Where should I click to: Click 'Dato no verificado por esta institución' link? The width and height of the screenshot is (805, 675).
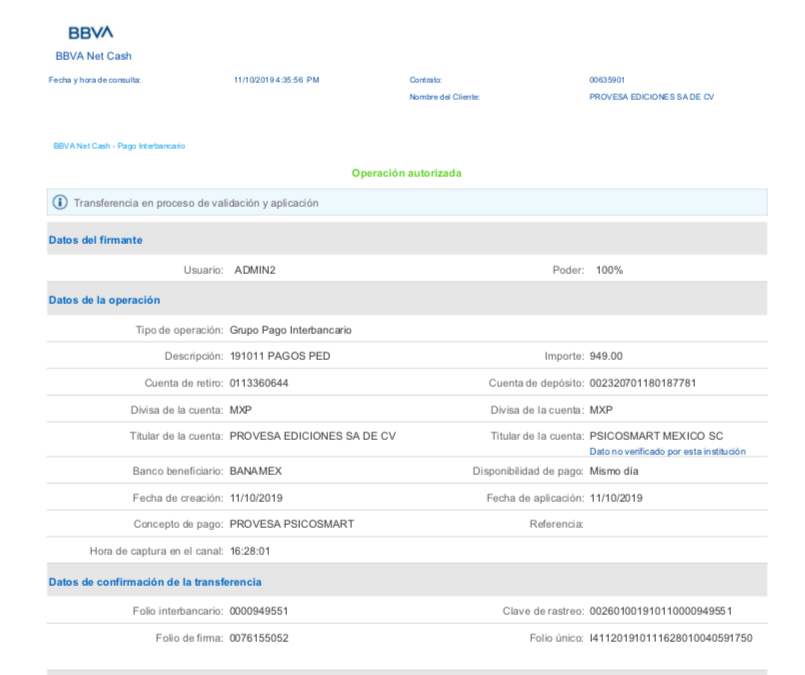point(667,452)
